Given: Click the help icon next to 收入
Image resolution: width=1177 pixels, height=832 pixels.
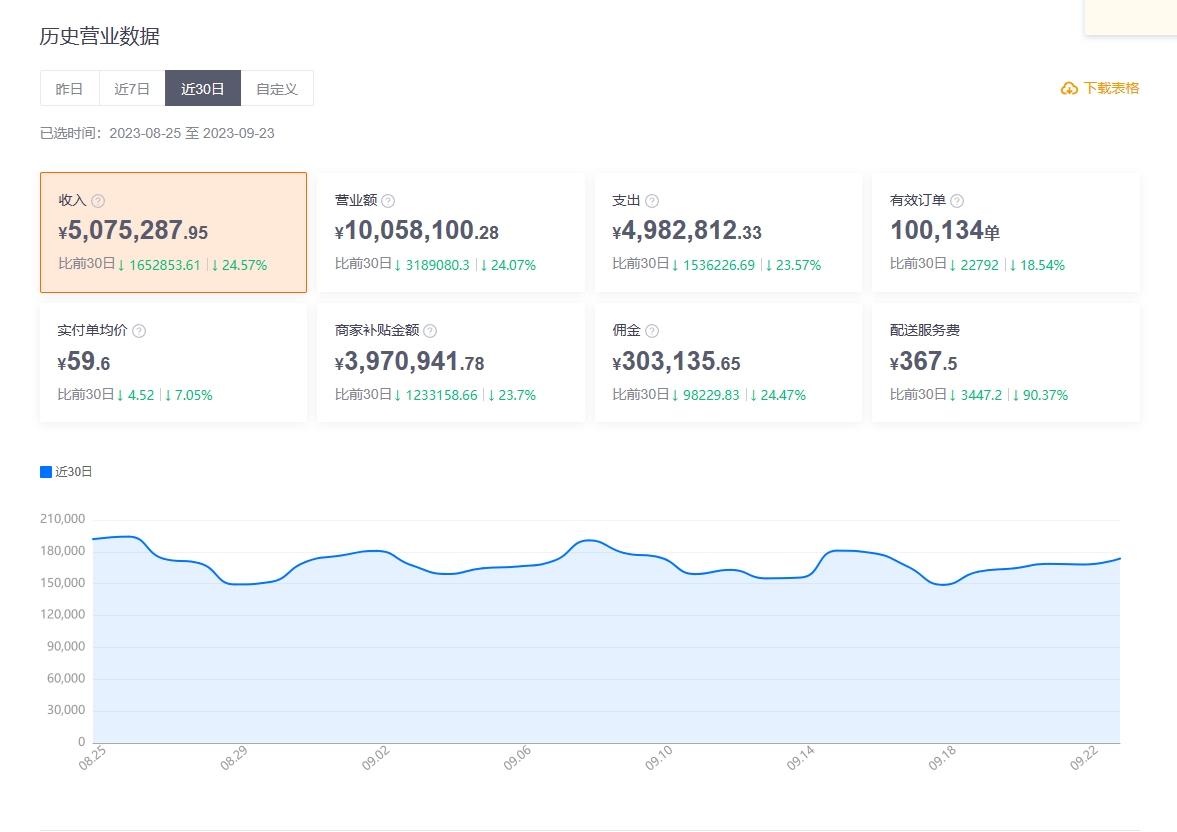Looking at the screenshot, I should [98, 201].
